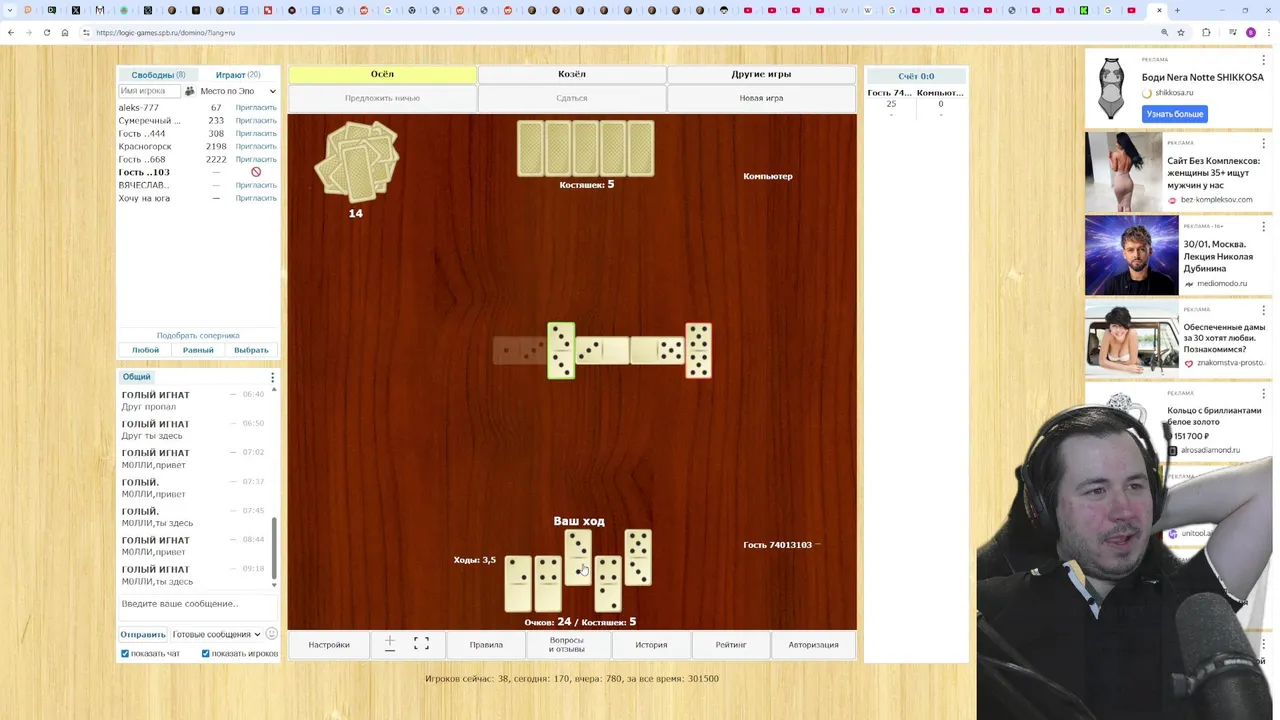
Task: Click the 'Авторизация' button
Action: click(x=813, y=645)
